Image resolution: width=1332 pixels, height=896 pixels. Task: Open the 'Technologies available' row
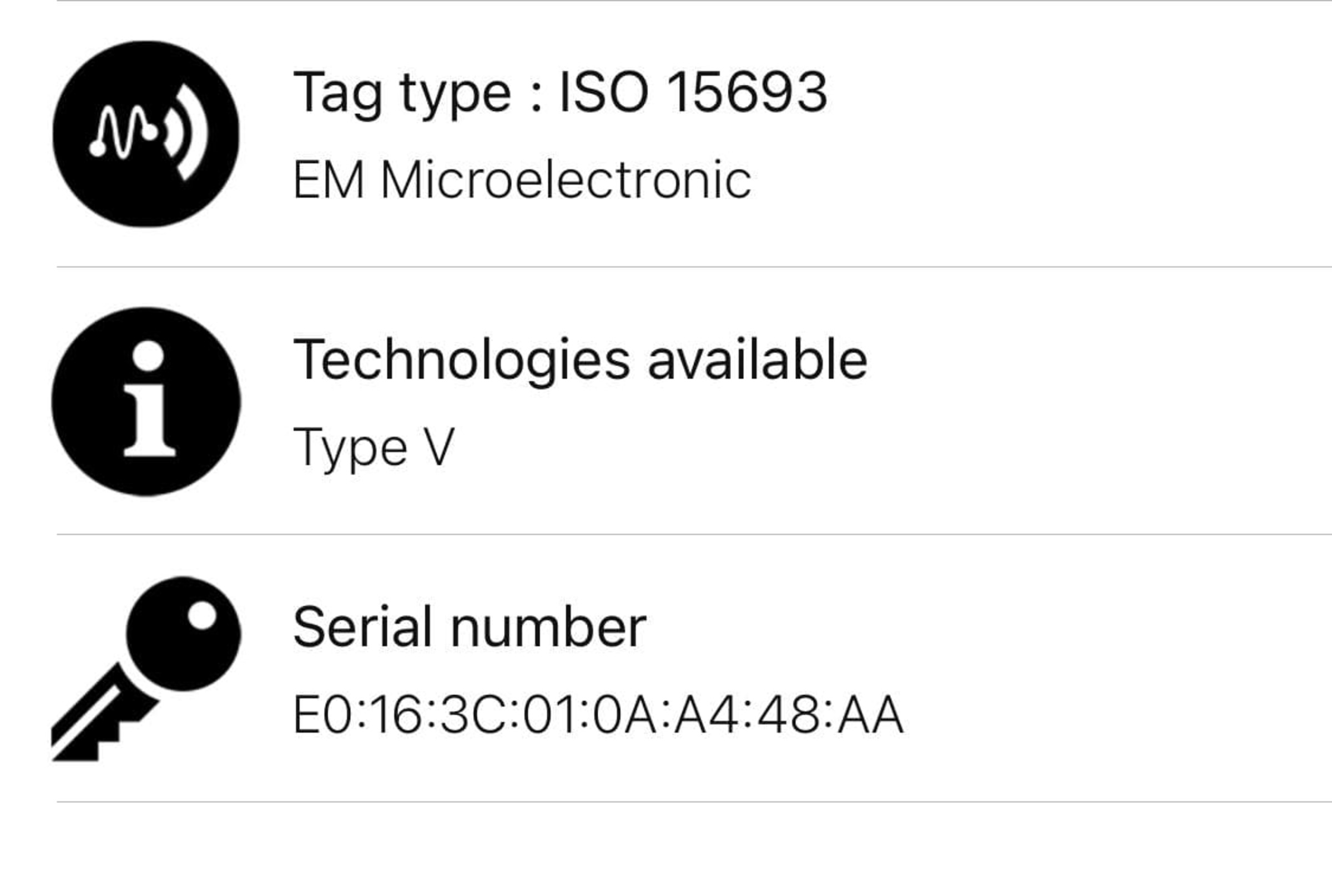[x=579, y=360]
